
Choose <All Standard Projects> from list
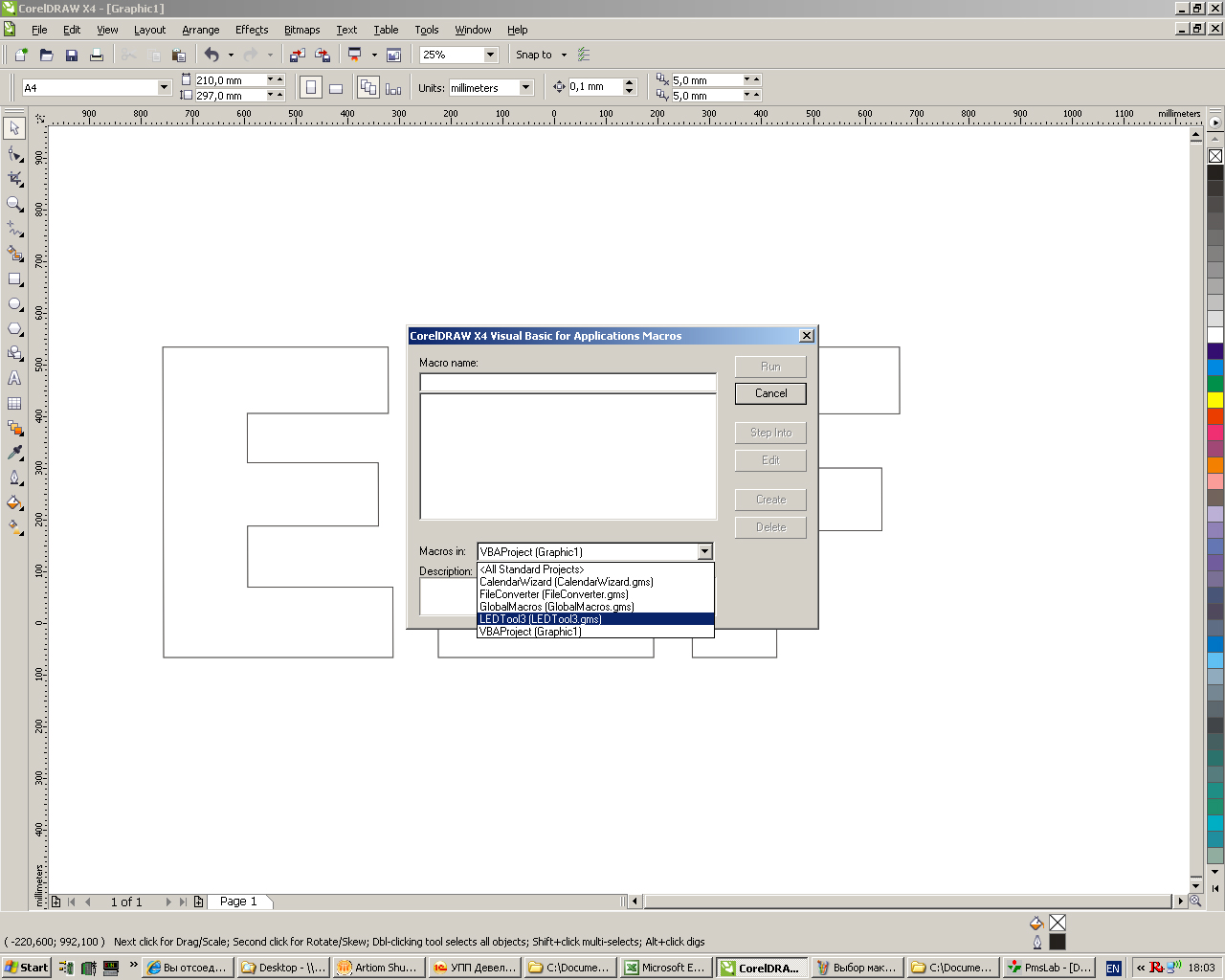pyautogui.click(x=595, y=569)
